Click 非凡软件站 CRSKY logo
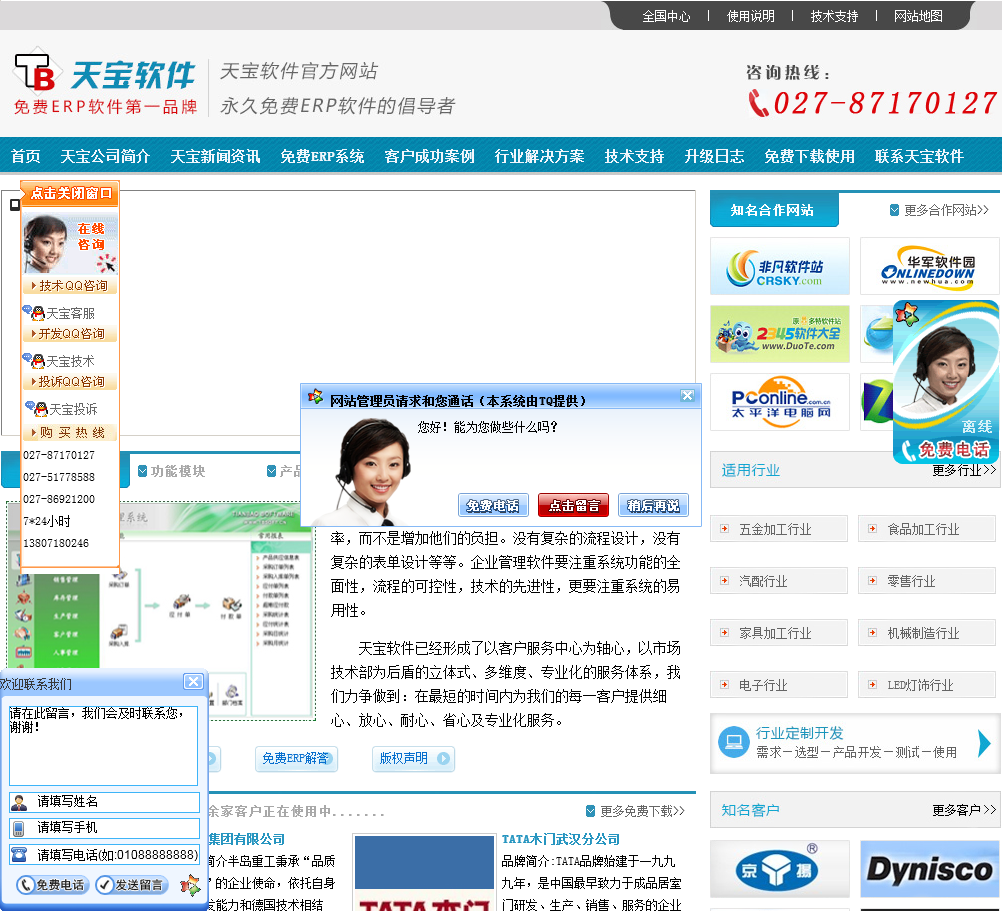 (780, 266)
